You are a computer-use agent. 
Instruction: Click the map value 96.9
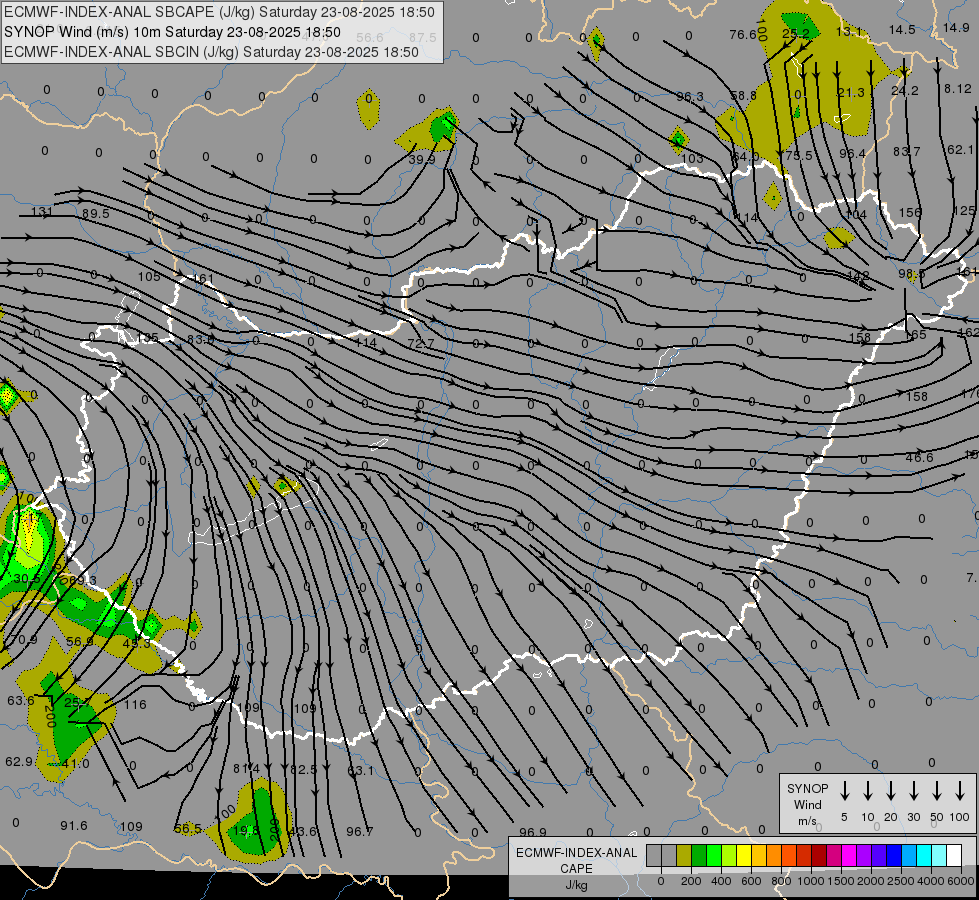(533, 833)
